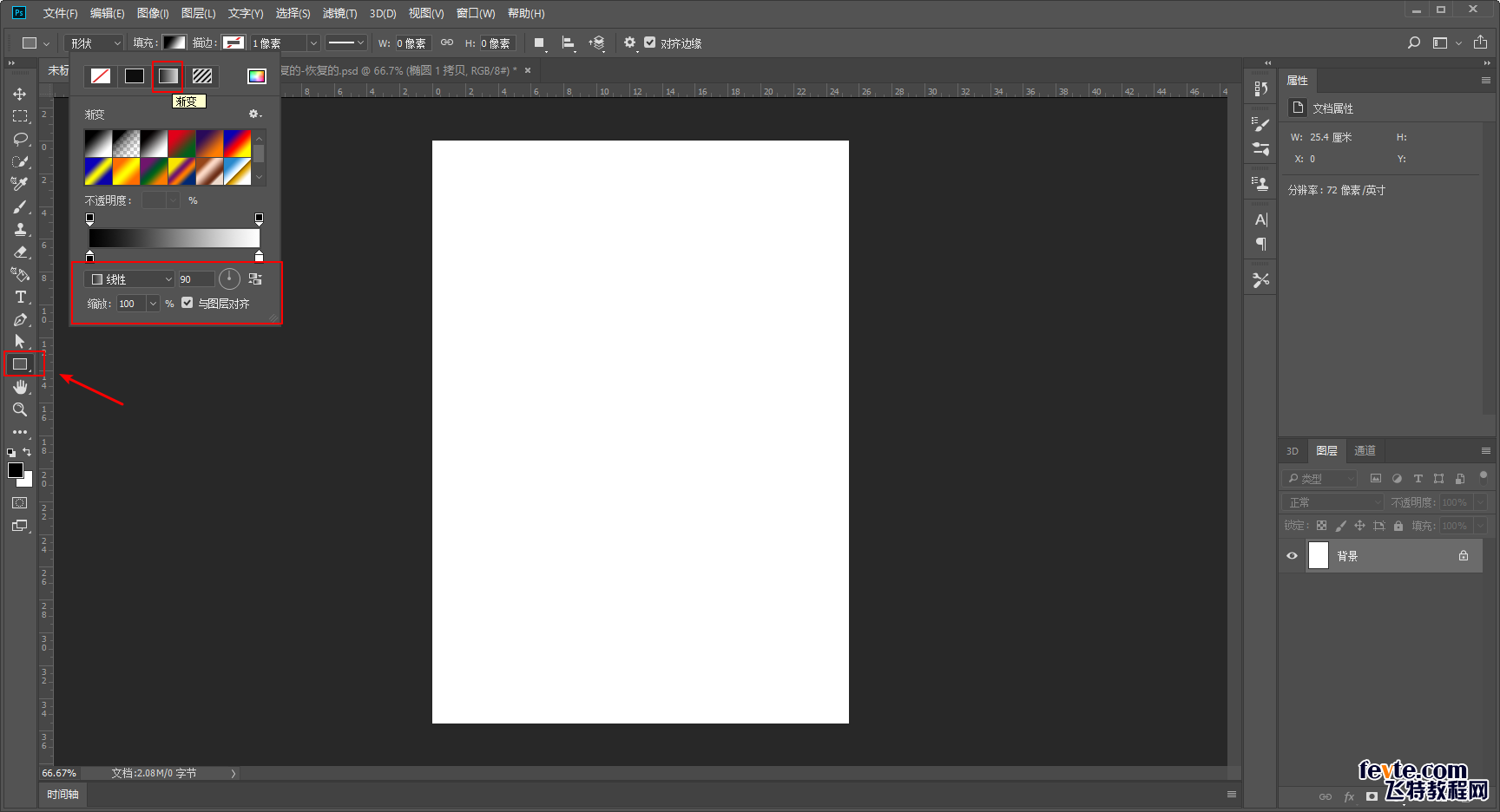Select the Pen tool
The image size is (1500, 812).
pyautogui.click(x=19, y=319)
